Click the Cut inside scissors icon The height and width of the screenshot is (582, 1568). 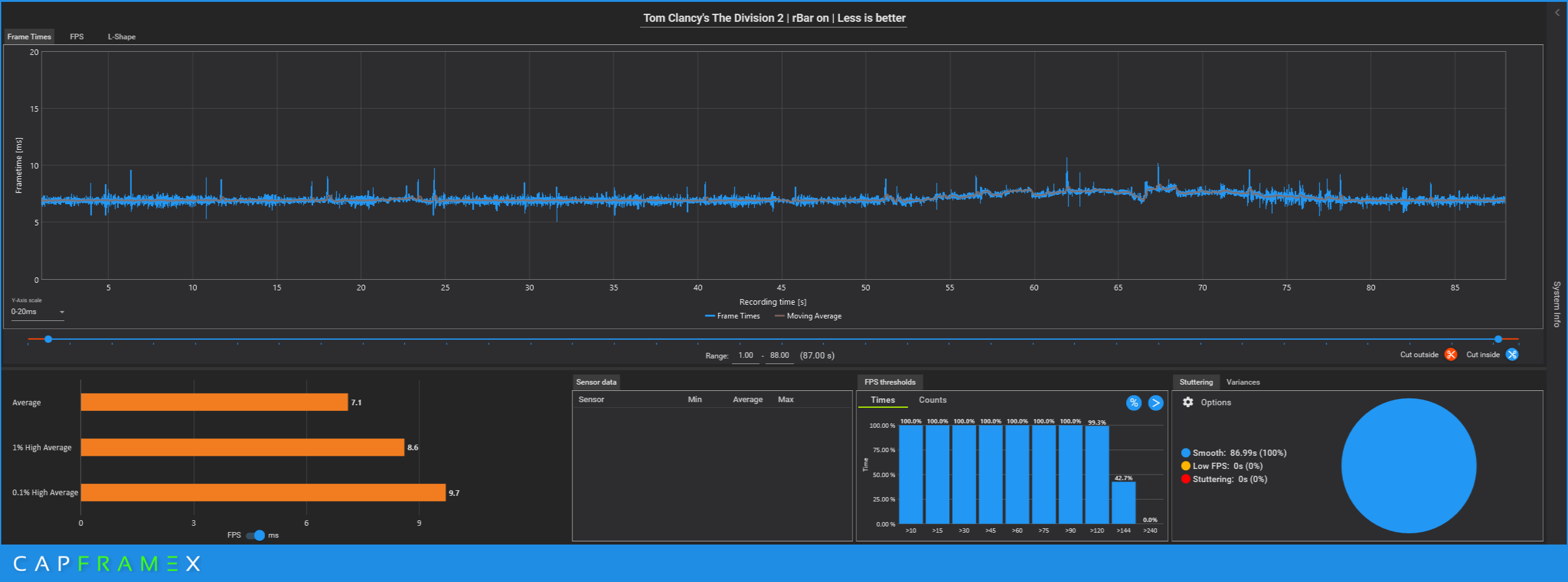tap(1512, 355)
